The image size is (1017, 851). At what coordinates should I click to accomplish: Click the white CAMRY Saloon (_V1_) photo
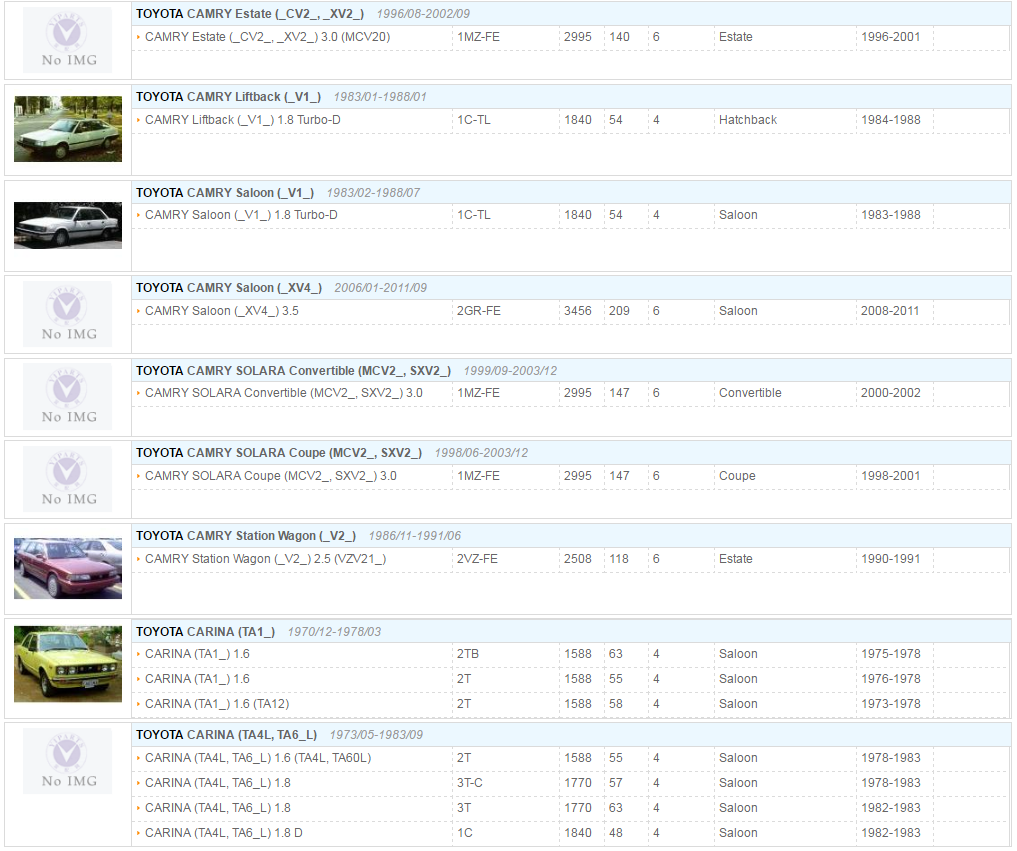(x=67, y=225)
